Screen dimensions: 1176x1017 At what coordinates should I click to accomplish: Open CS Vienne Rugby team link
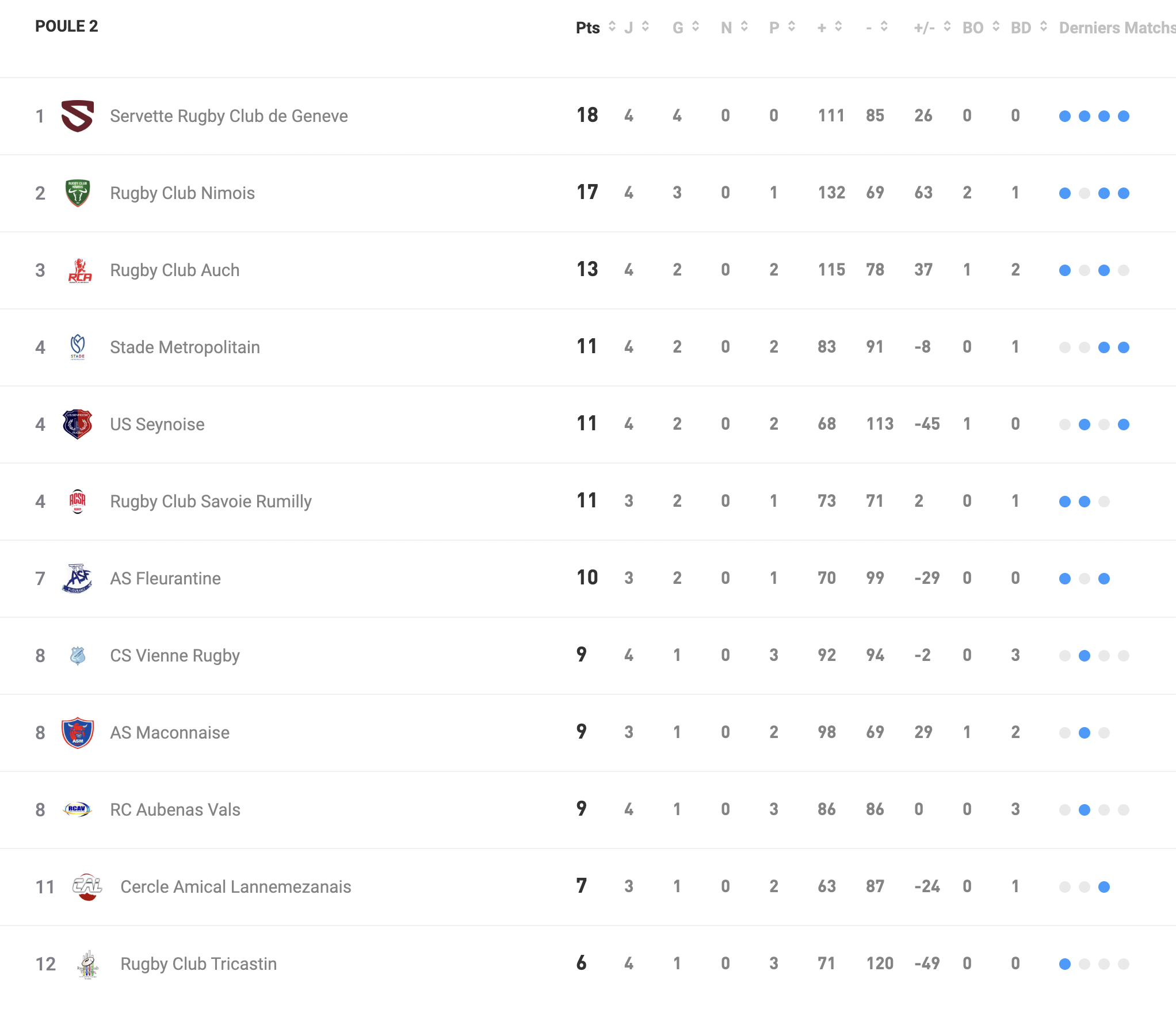[x=175, y=655]
